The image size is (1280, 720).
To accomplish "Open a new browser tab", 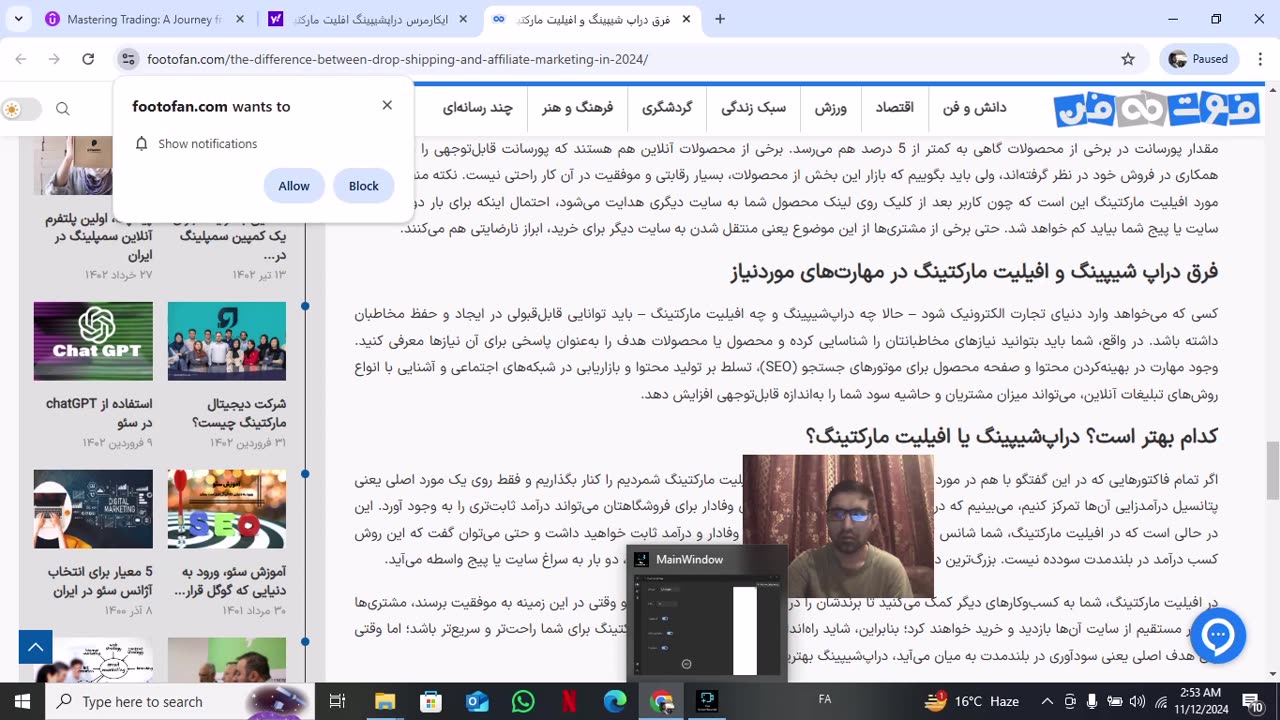I will (720, 19).
